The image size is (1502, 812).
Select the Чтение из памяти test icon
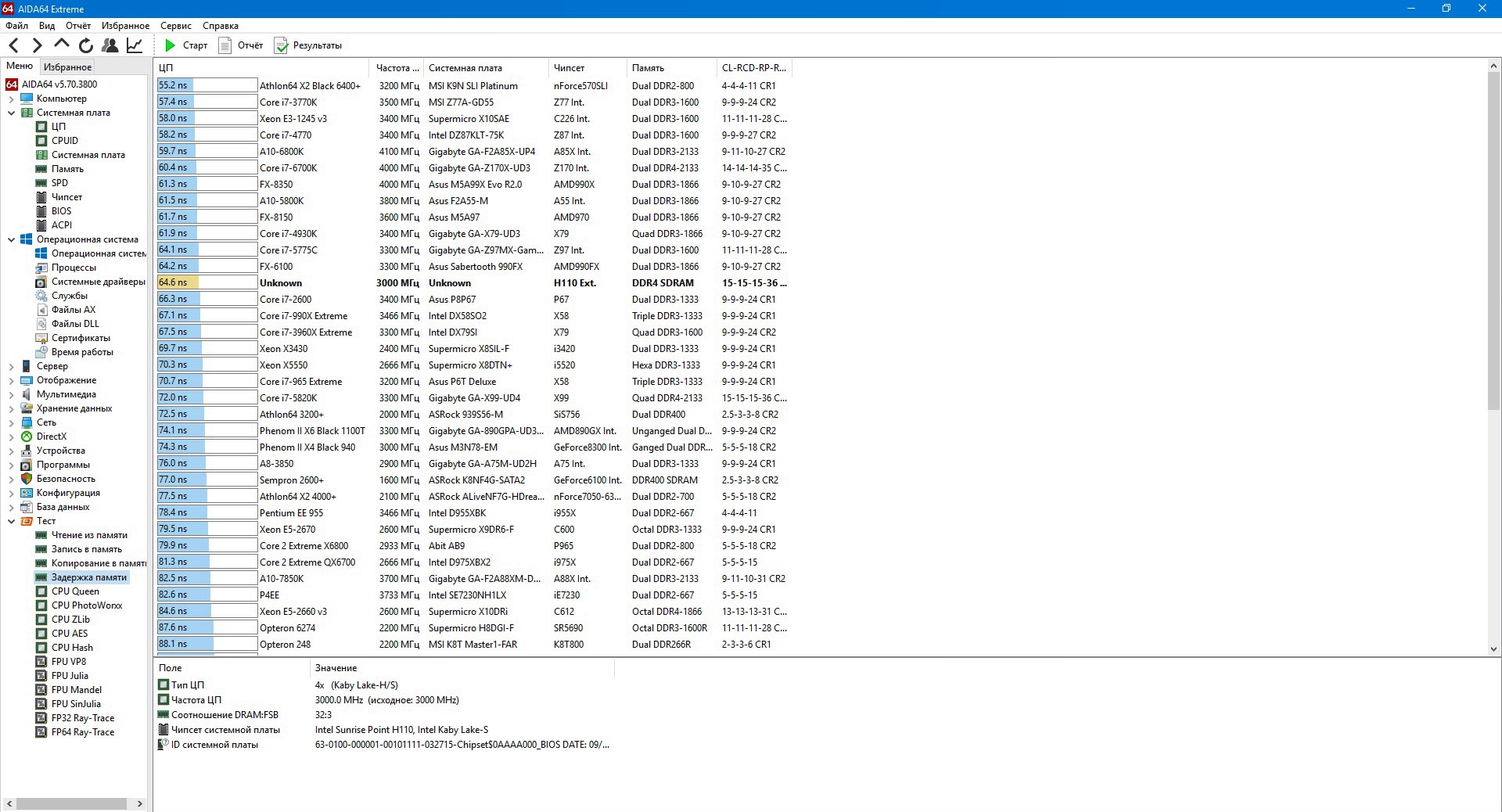click(41, 535)
